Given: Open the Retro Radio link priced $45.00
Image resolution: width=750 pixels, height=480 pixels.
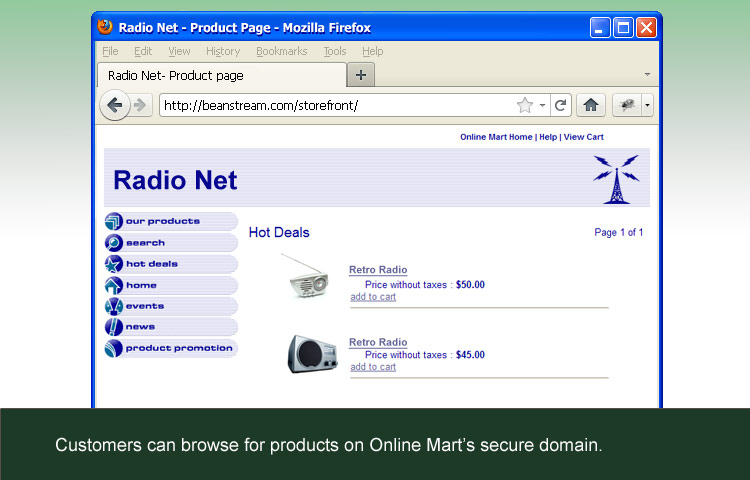Looking at the screenshot, I should coord(378,342).
